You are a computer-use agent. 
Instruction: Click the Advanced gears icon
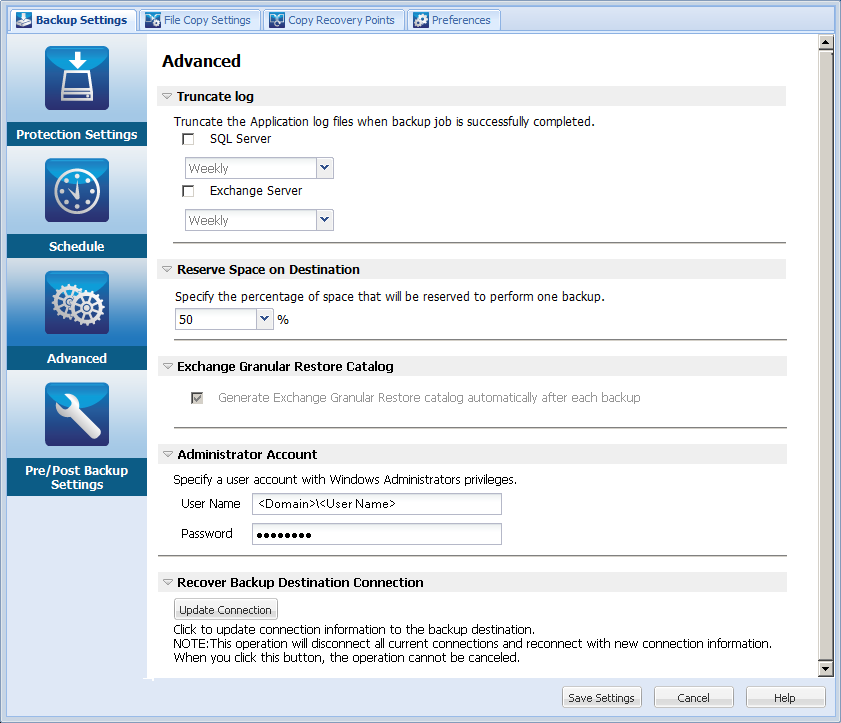[x=76, y=302]
